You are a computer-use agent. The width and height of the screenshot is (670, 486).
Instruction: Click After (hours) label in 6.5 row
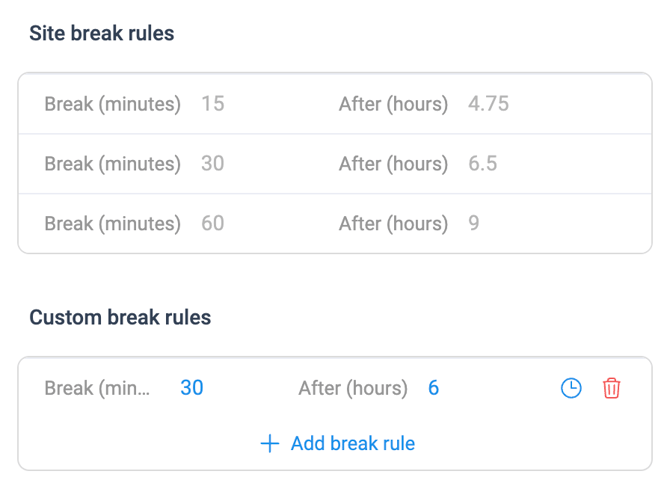[x=394, y=164]
